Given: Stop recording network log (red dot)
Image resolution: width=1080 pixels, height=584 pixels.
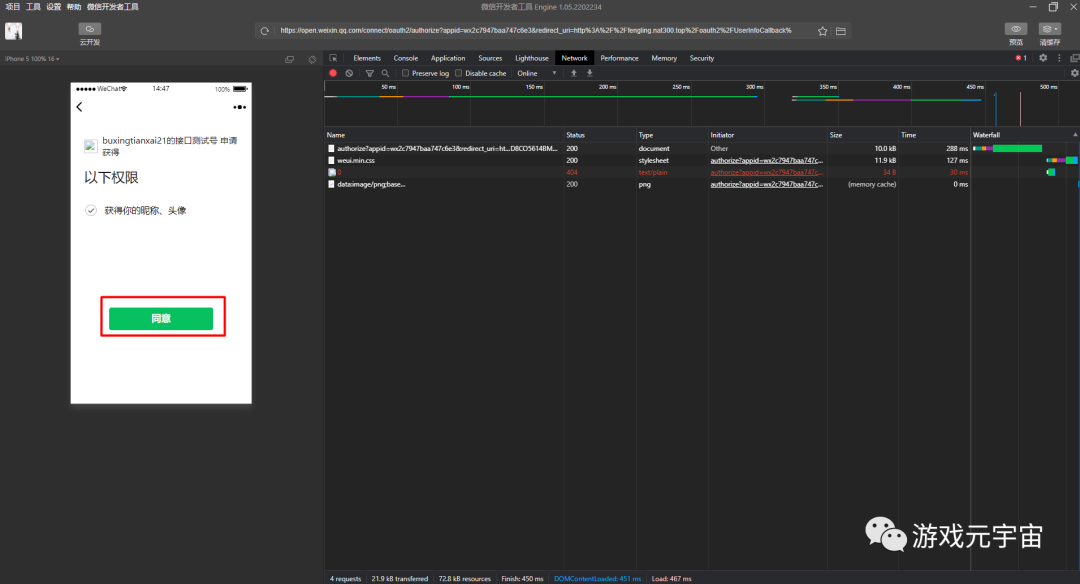Looking at the screenshot, I should click(x=333, y=73).
